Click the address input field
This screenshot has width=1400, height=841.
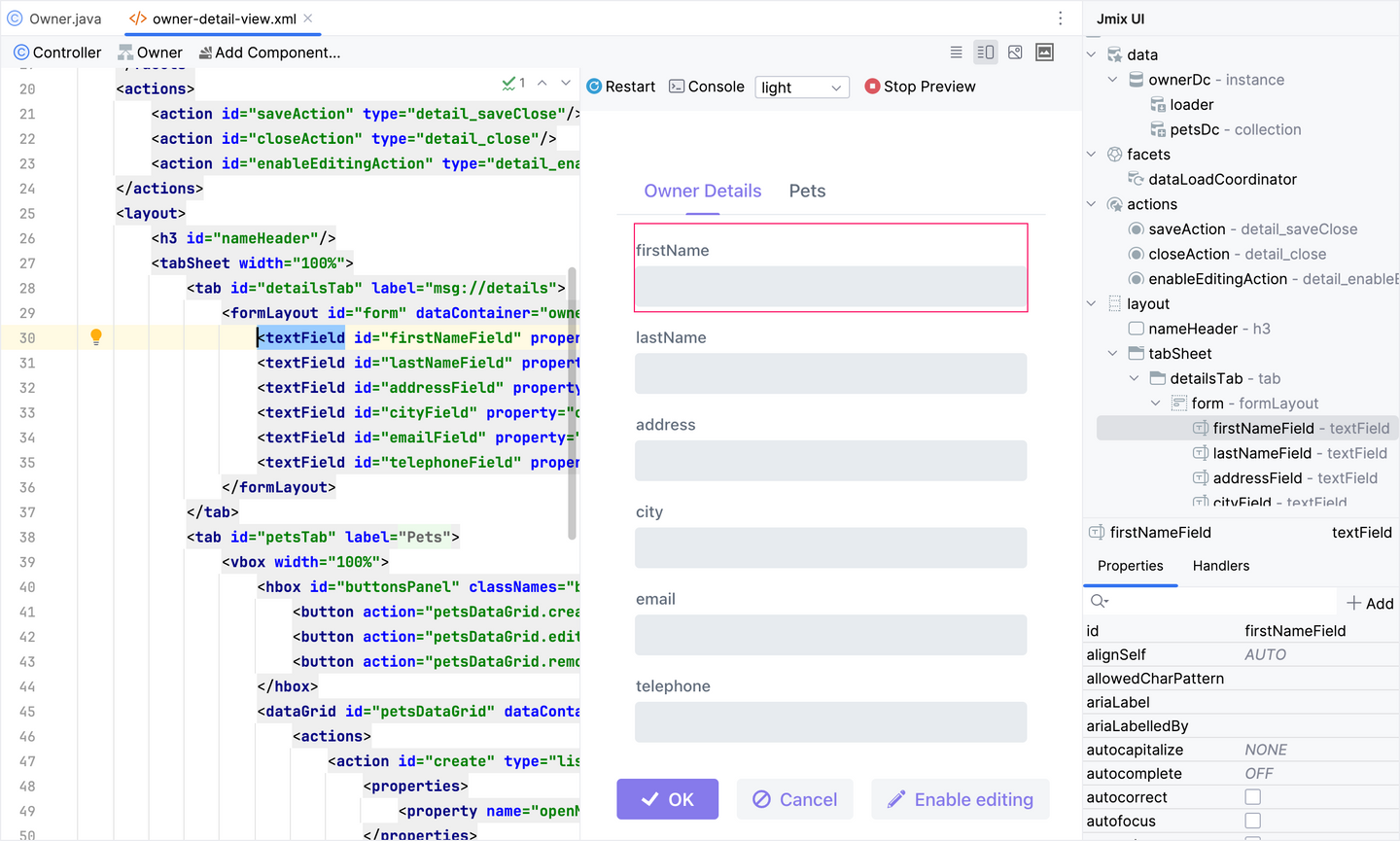point(830,461)
